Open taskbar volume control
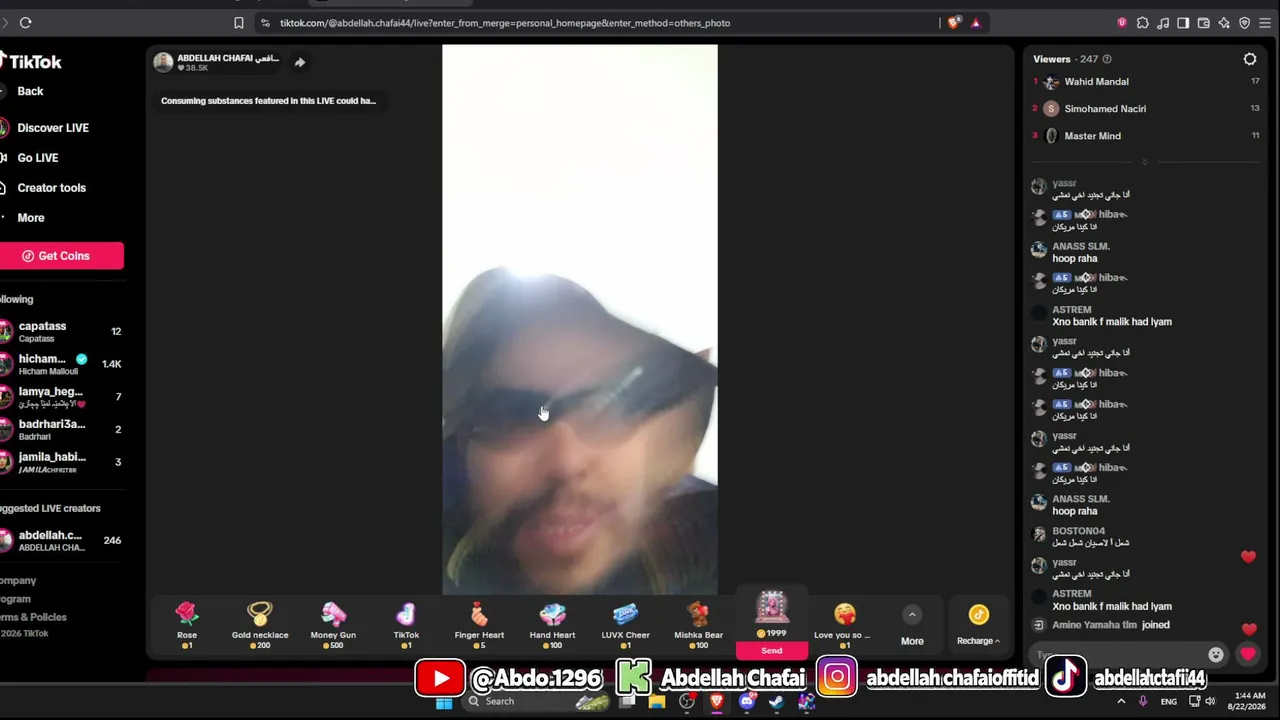The height and width of the screenshot is (720, 1280). (x=1210, y=702)
